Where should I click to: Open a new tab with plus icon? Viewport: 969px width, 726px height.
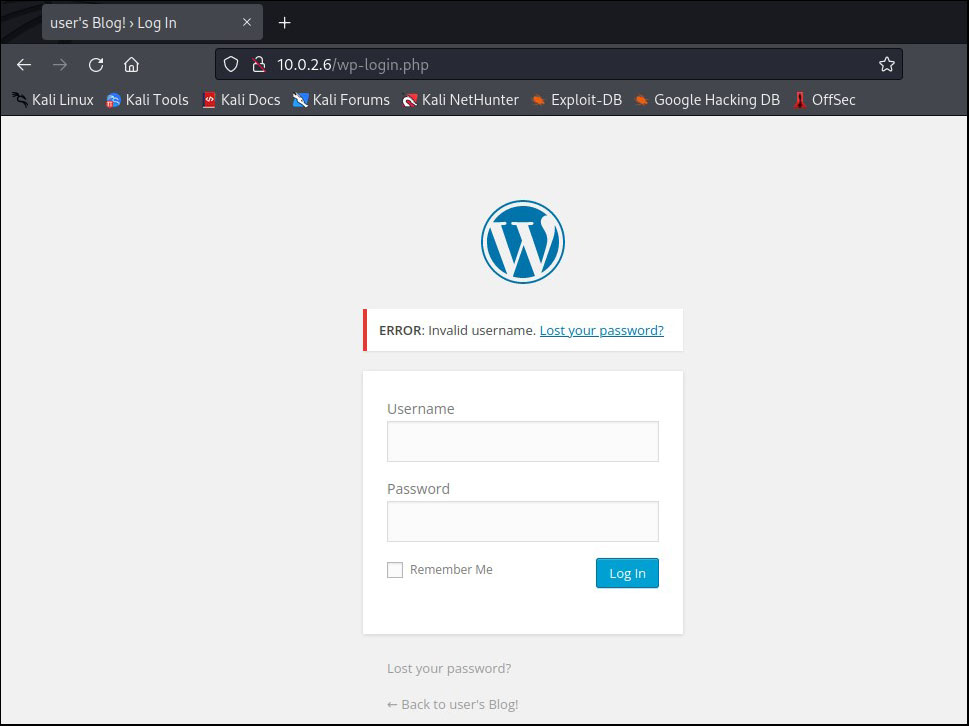284,23
